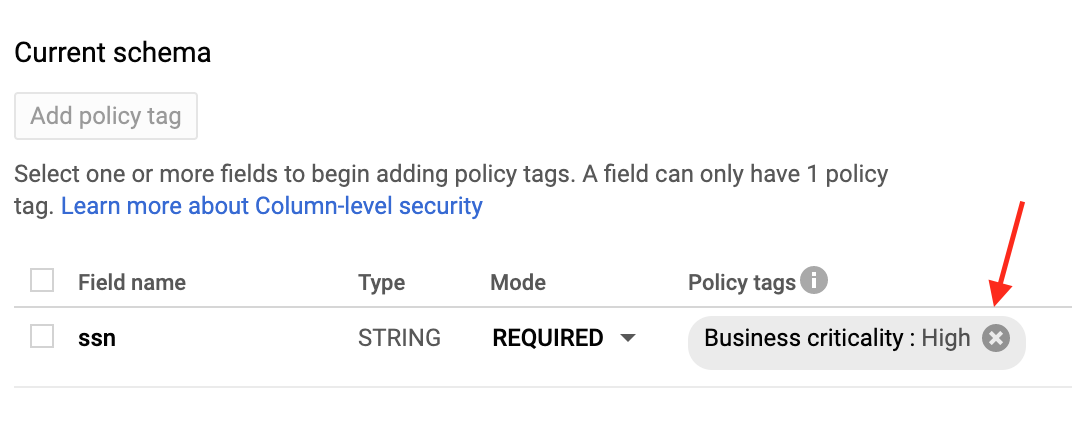The height and width of the screenshot is (424, 1072).
Task: Click the Business criticality label in chip
Action: 803,338
